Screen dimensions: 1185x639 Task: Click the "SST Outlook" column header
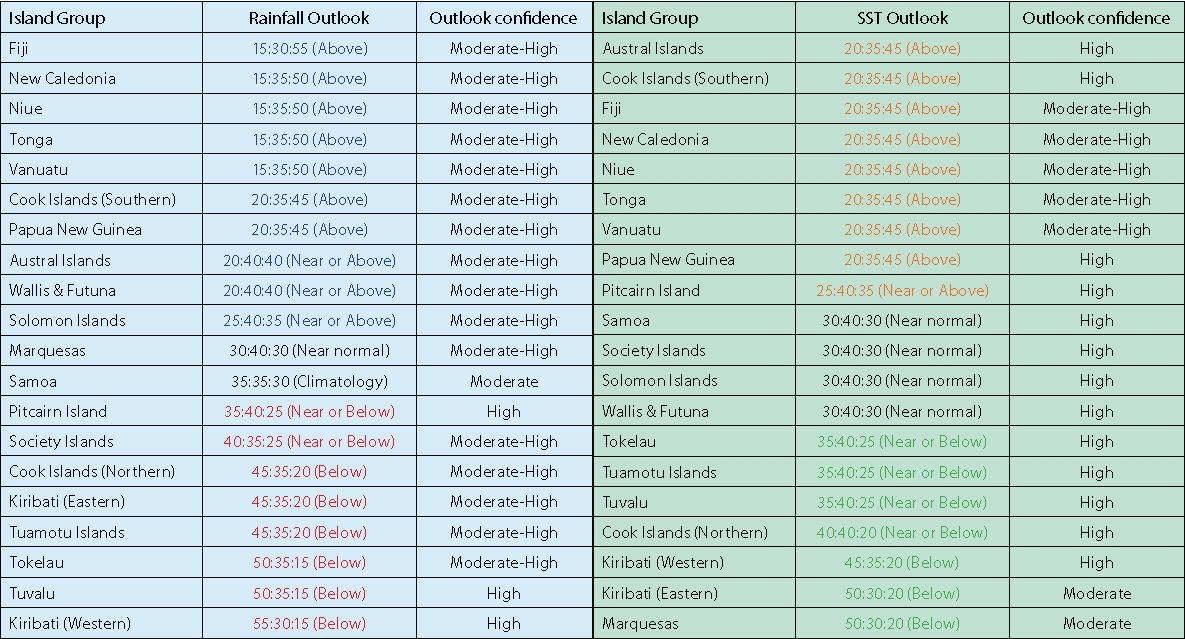(x=902, y=18)
